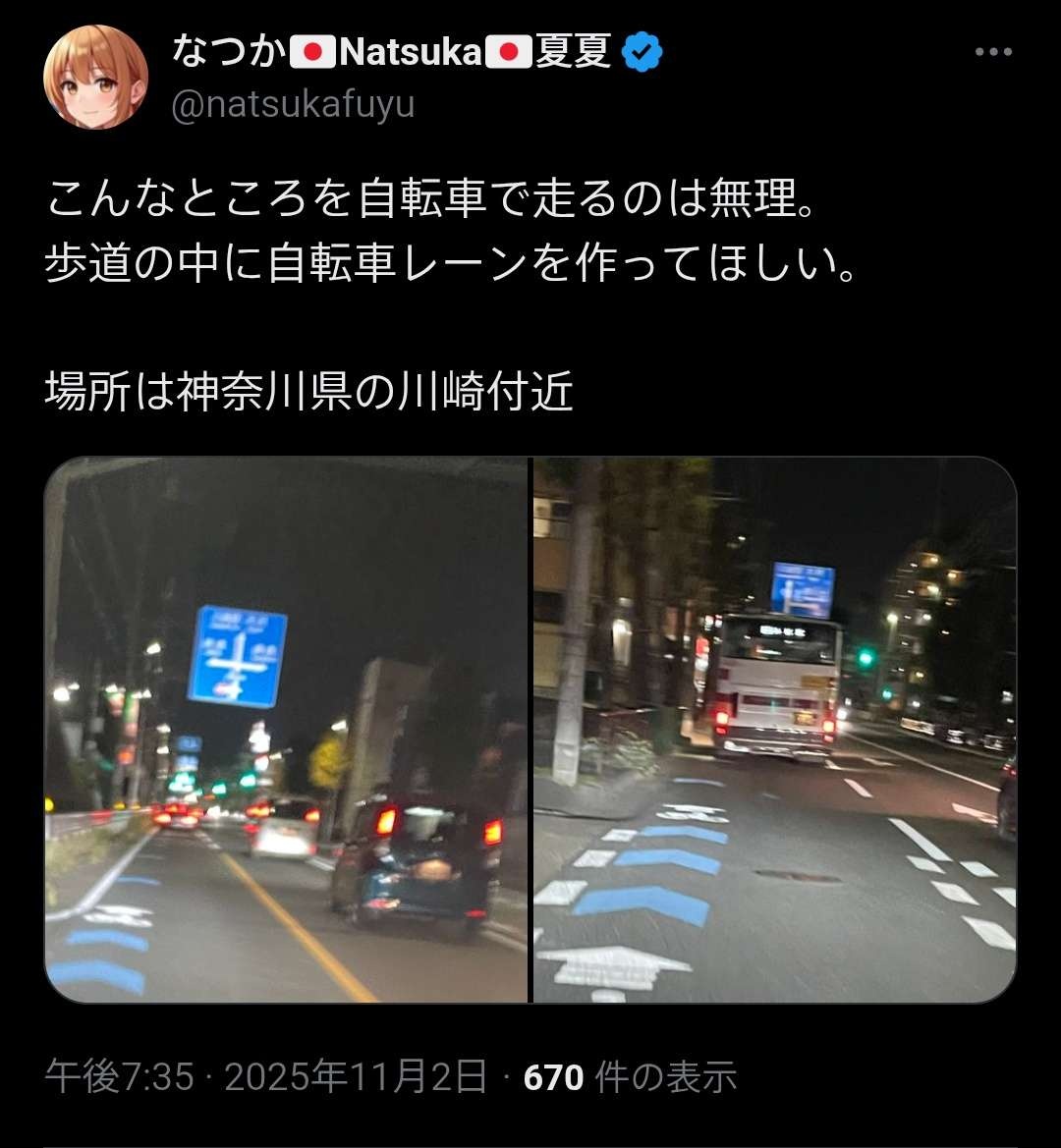Image resolution: width=1061 pixels, height=1148 pixels.
Task: Click the blue verified checkmark badge
Action: point(642,52)
